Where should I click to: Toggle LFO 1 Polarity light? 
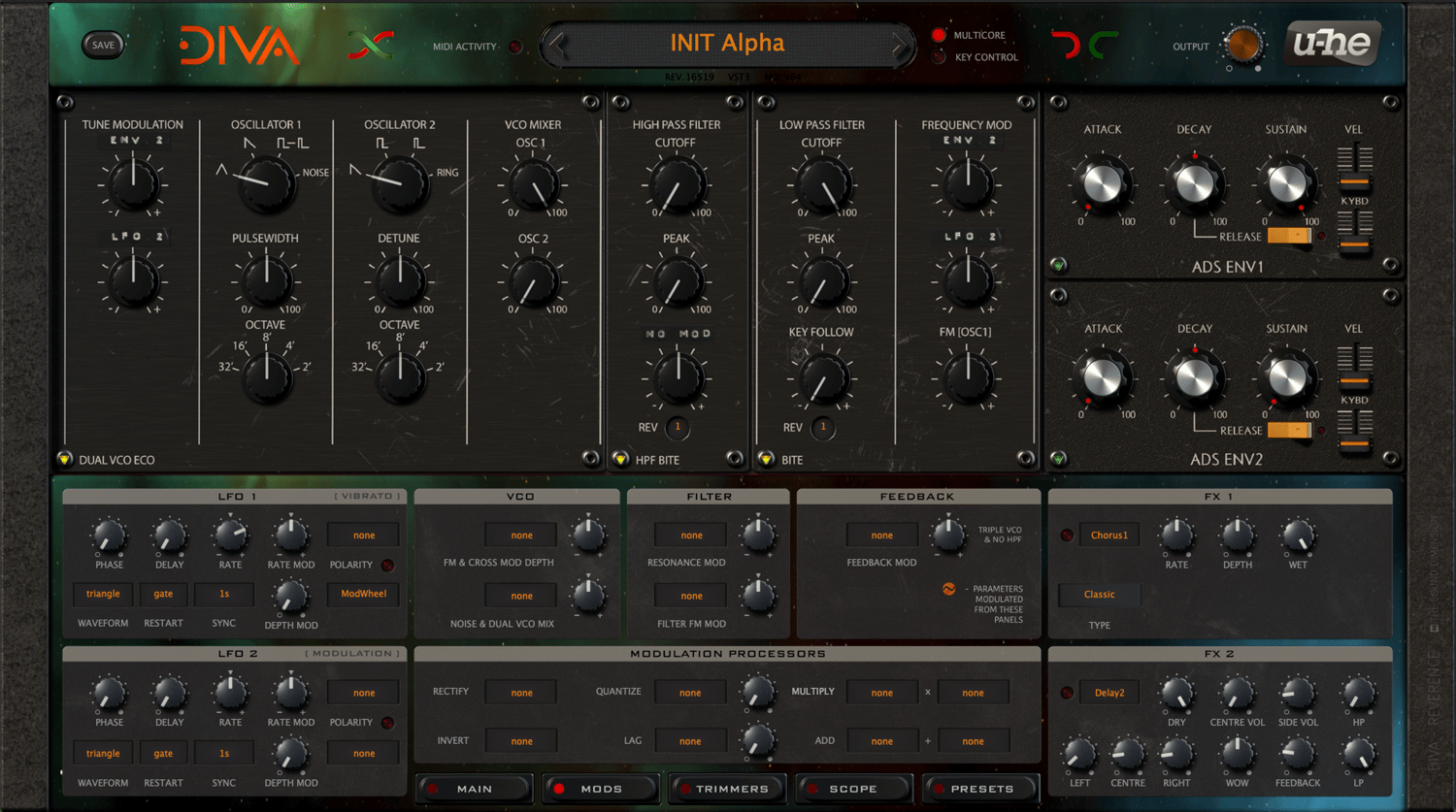(x=387, y=565)
